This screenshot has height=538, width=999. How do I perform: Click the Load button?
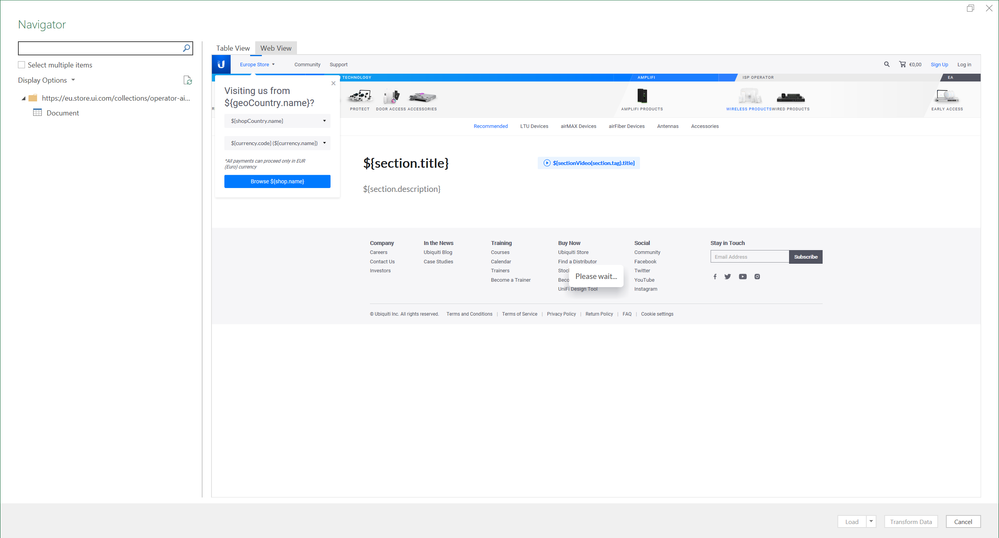(x=852, y=521)
